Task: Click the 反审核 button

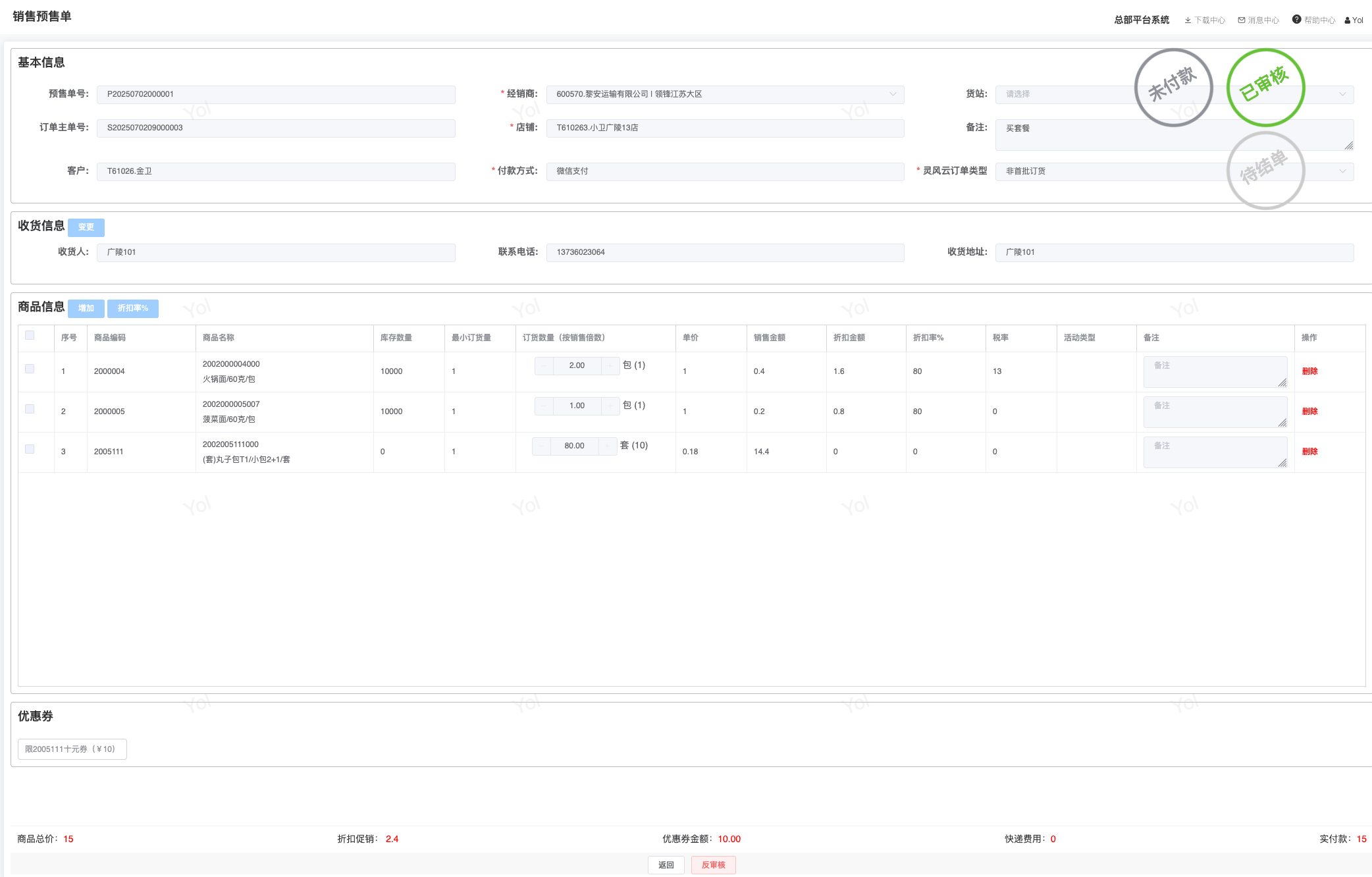Action: point(713,864)
